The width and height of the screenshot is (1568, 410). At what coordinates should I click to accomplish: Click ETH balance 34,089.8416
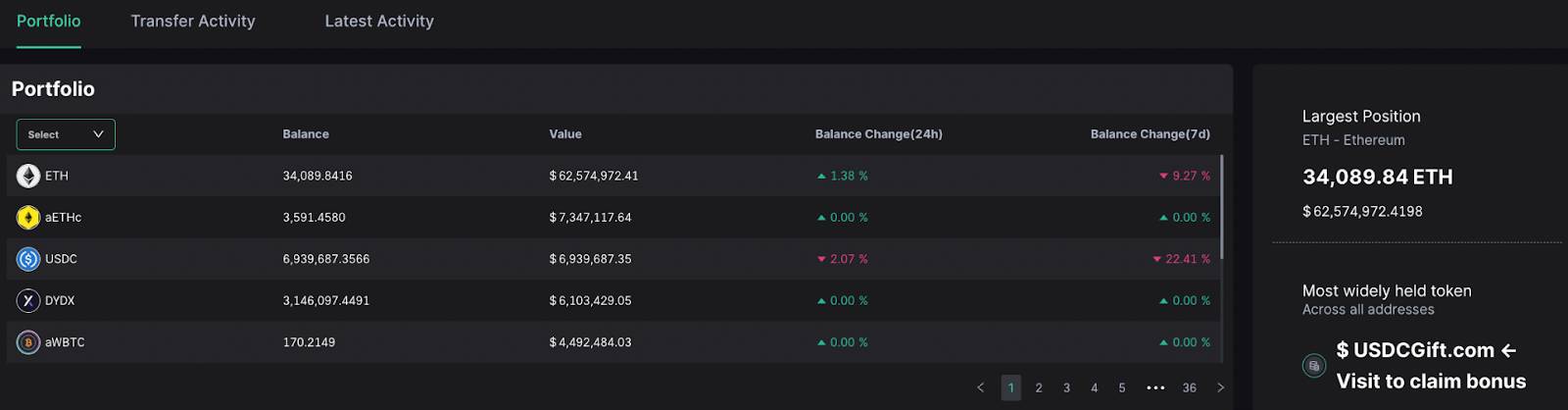pos(318,177)
